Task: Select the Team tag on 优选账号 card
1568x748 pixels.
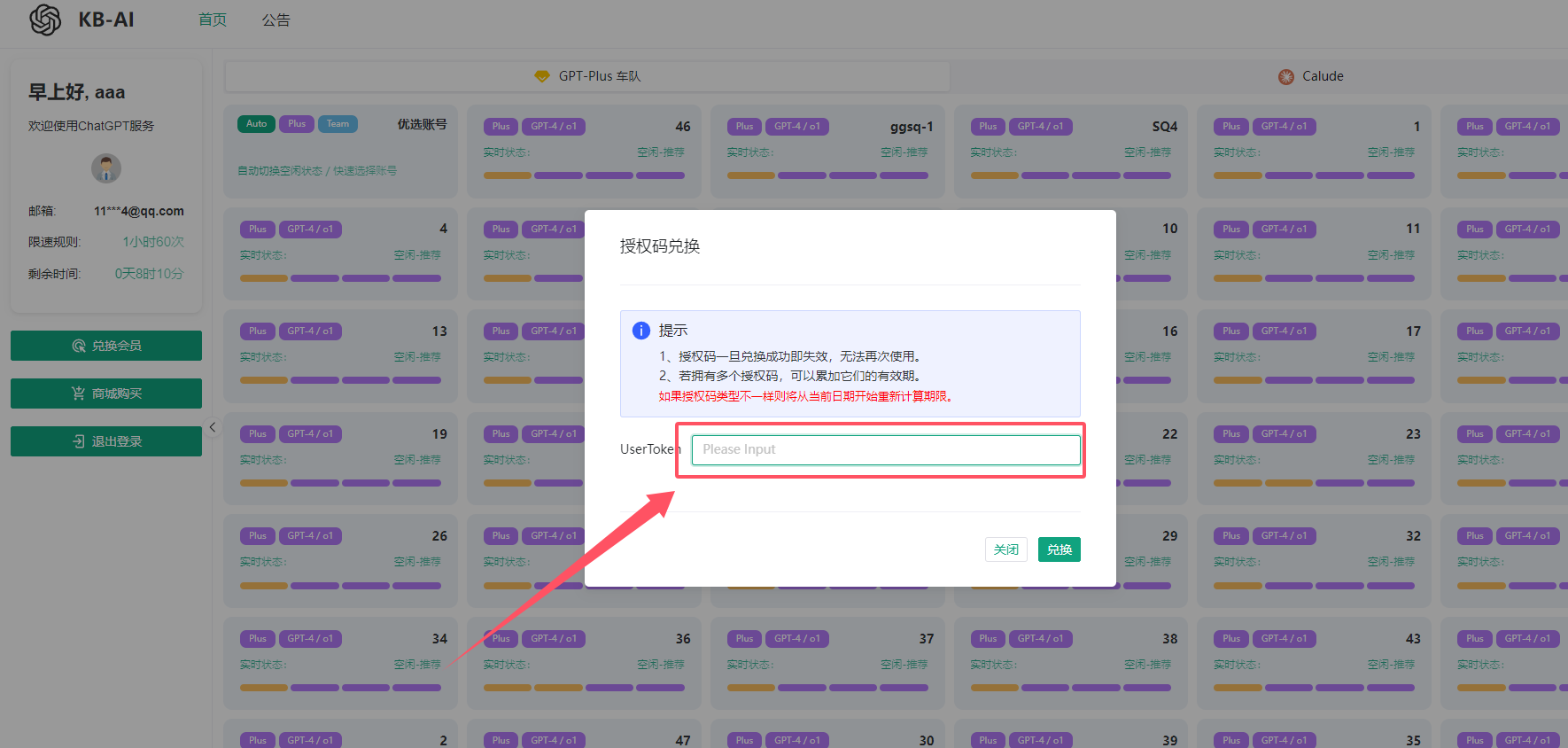Action: point(338,124)
